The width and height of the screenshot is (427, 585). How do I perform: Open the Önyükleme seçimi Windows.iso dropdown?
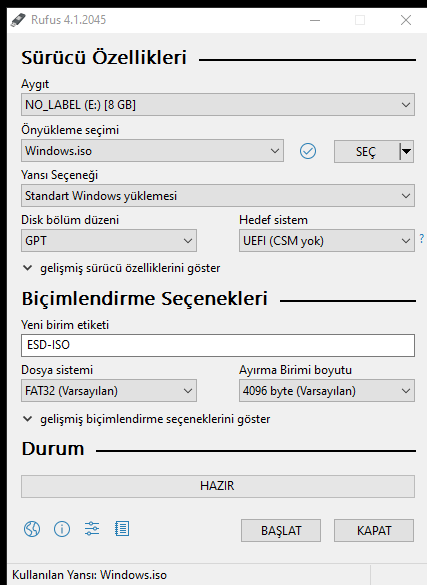pyautogui.click(x=152, y=151)
